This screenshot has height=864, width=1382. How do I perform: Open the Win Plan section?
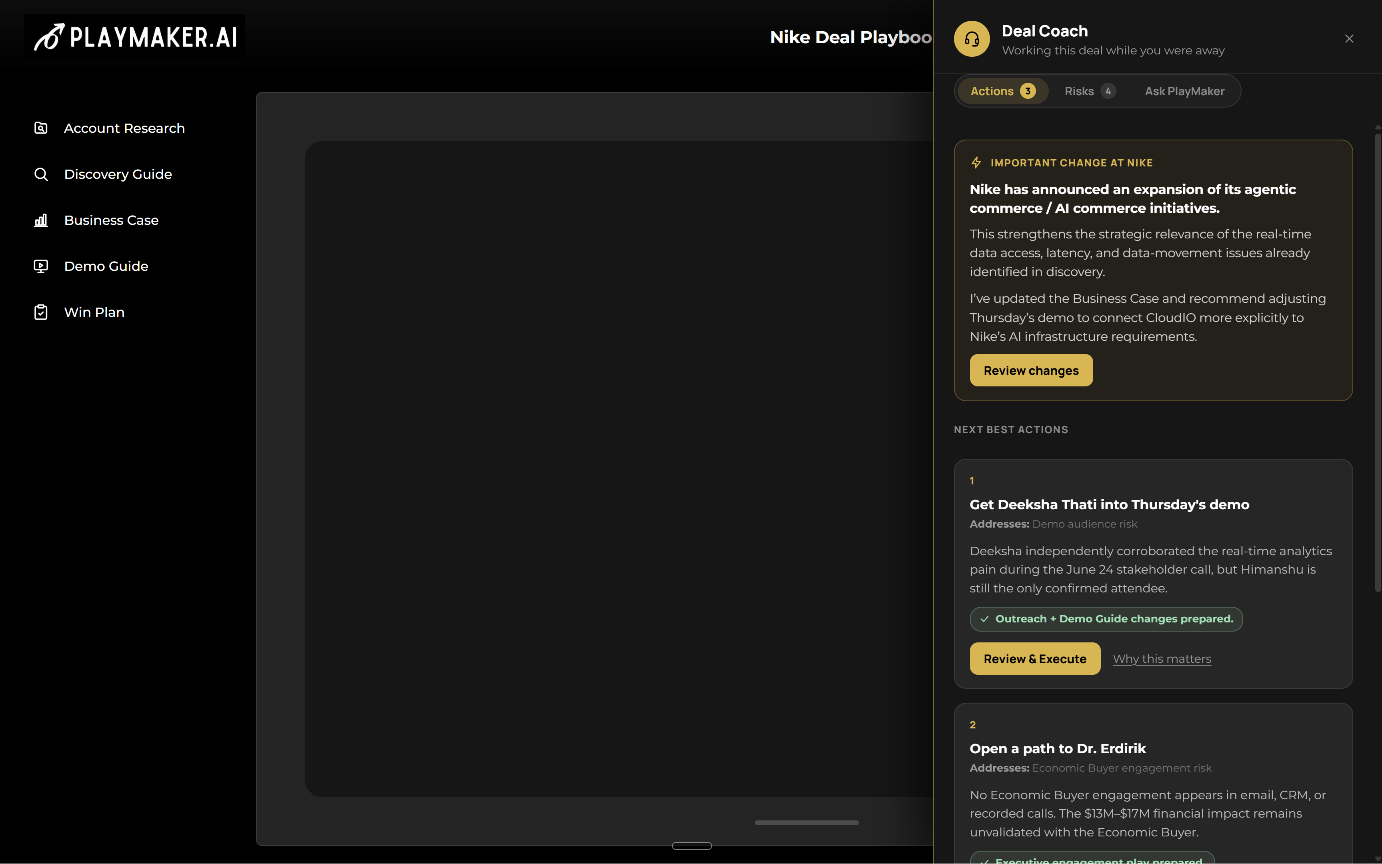tap(94, 312)
